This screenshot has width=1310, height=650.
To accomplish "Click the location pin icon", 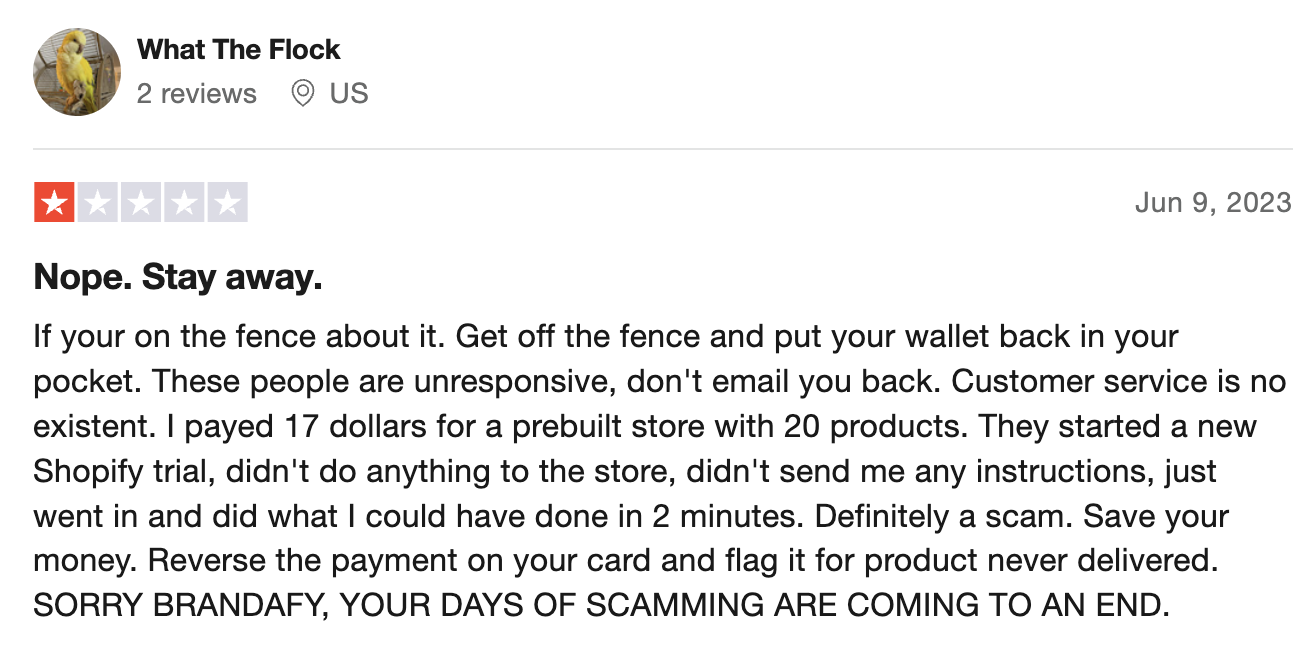I will coord(302,94).
